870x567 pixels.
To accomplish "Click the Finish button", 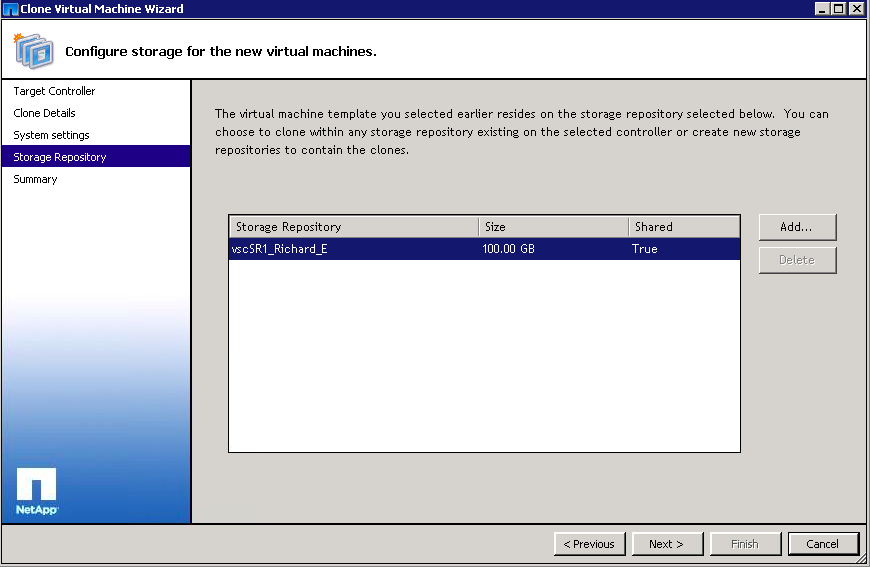I will point(744,544).
